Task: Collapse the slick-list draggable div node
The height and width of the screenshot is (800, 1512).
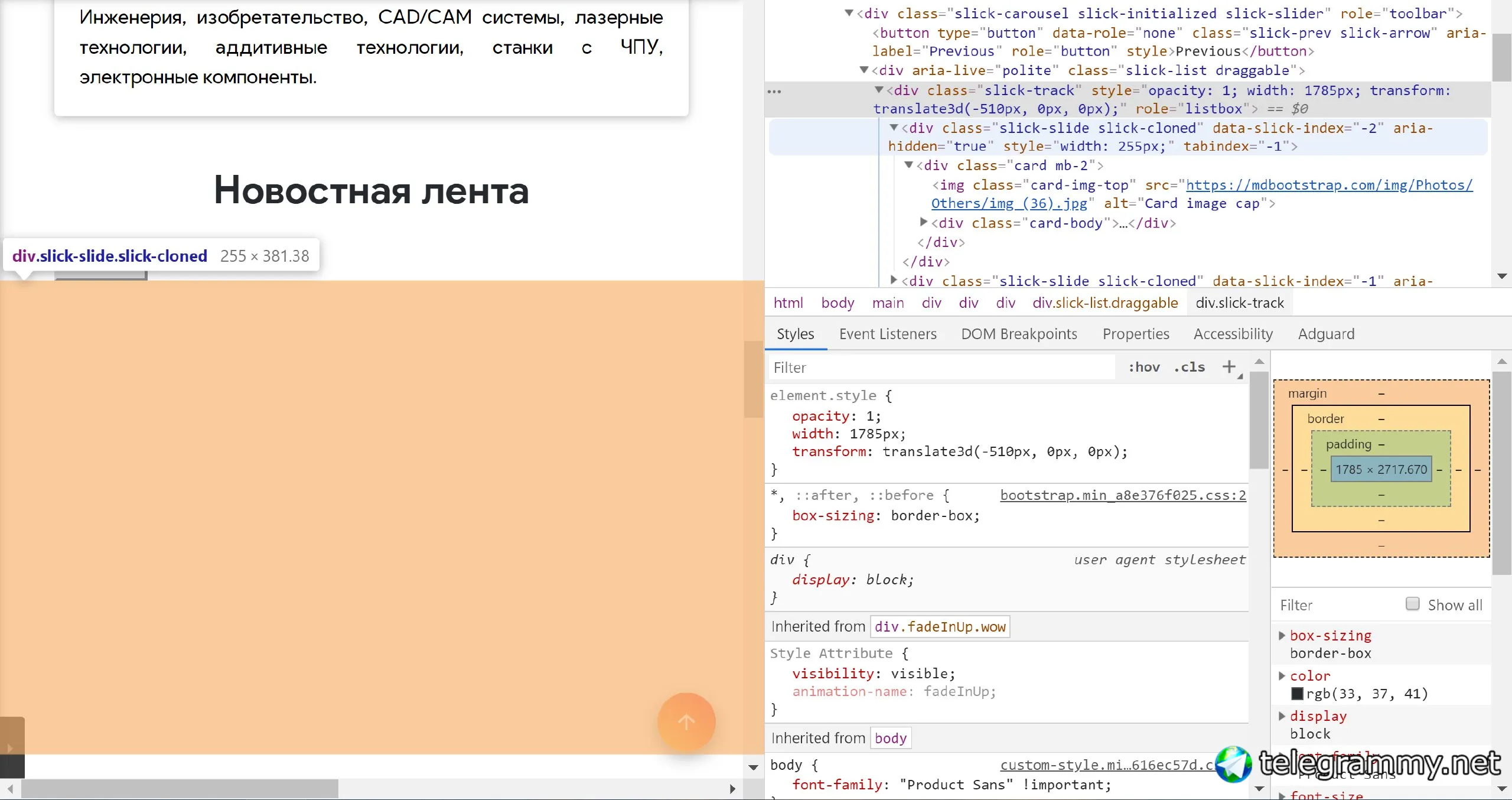Action: 864,70
